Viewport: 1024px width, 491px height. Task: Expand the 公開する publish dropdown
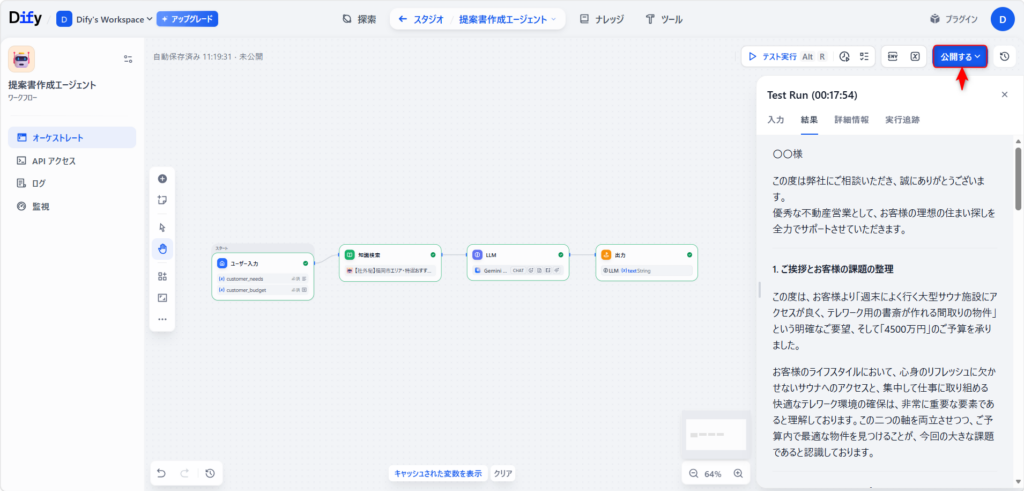pyautogui.click(x=960, y=57)
